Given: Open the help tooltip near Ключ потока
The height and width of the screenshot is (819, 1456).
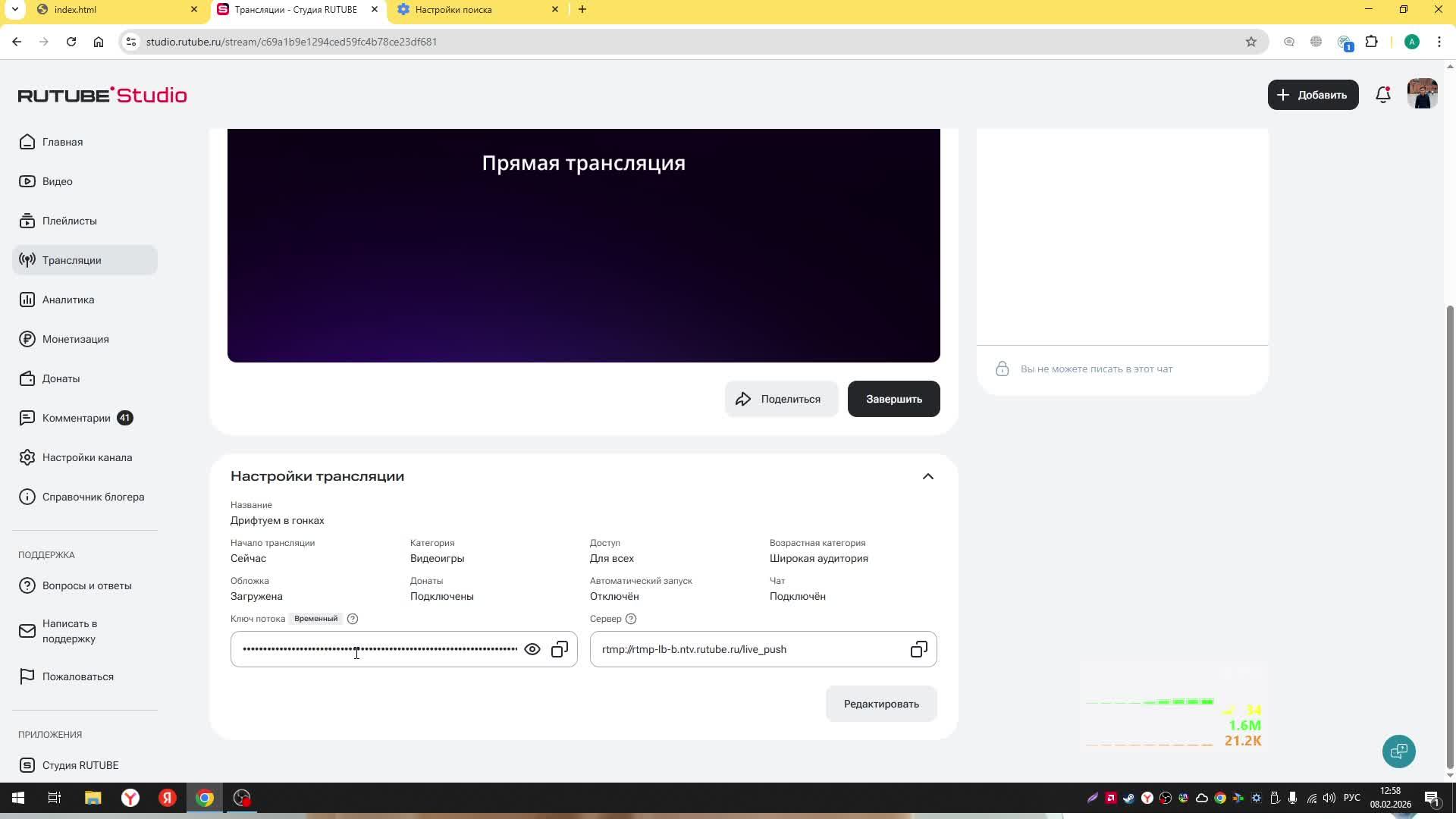Looking at the screenshot, I should [352, 619].
